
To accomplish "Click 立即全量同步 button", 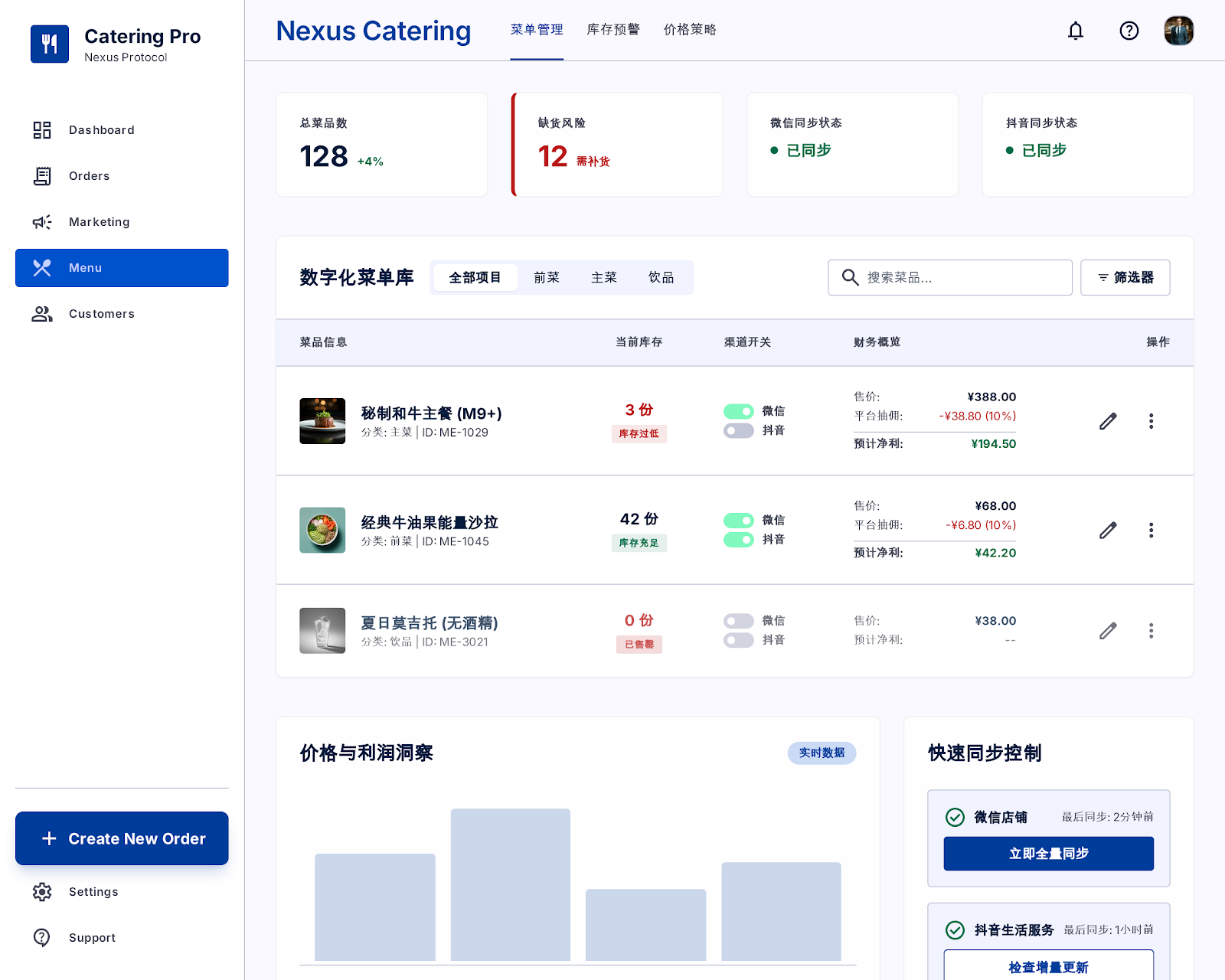I will [x=1049, y=854].
